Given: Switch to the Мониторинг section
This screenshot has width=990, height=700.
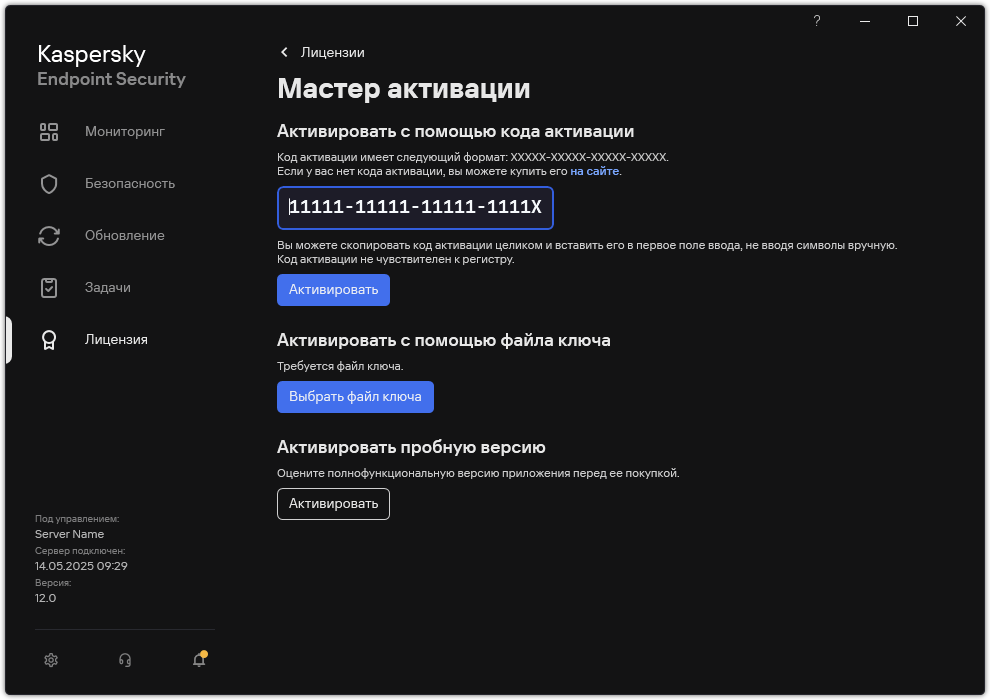Looking at the screenshot, I should pos(123,131).
